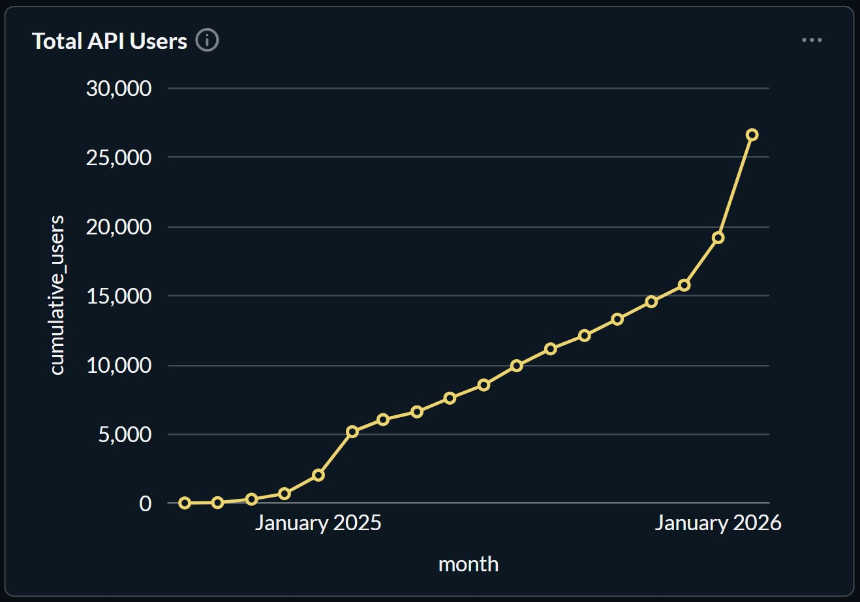The height and width of the screenshot is (602, 860).
Task: Click the cumulative_users y-axis title
Action: [57, 295]
